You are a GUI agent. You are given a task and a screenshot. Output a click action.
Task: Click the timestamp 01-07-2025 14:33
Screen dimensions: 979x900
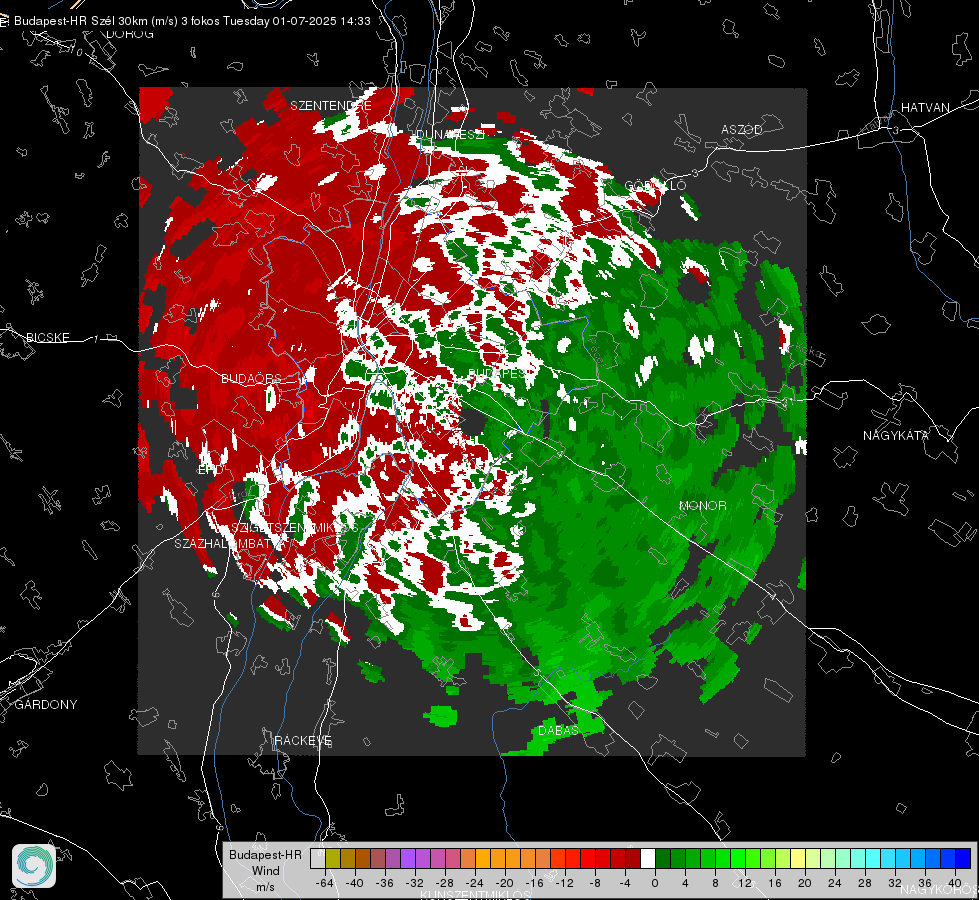(321, 21)
